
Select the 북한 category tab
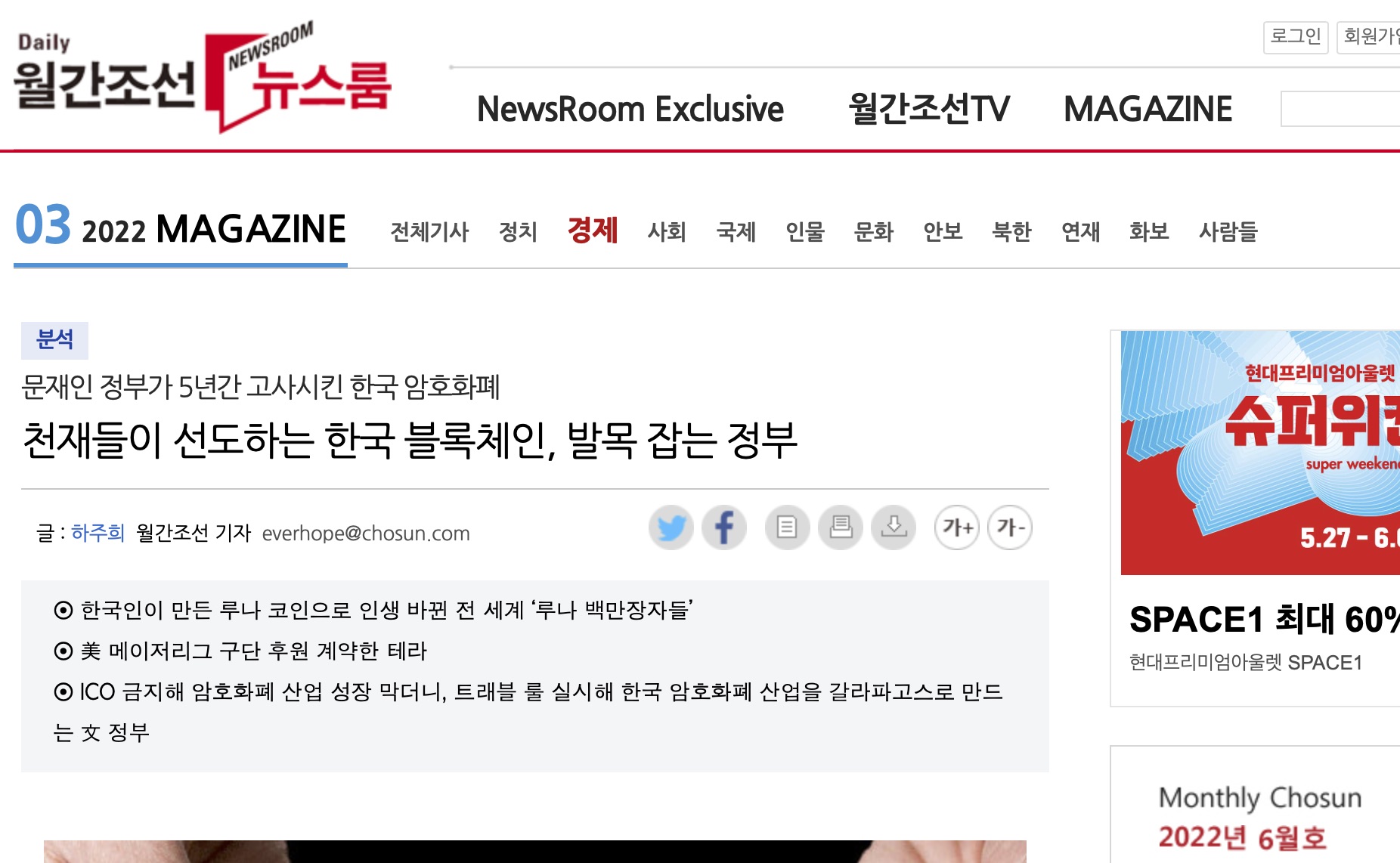pos(1011,231)
